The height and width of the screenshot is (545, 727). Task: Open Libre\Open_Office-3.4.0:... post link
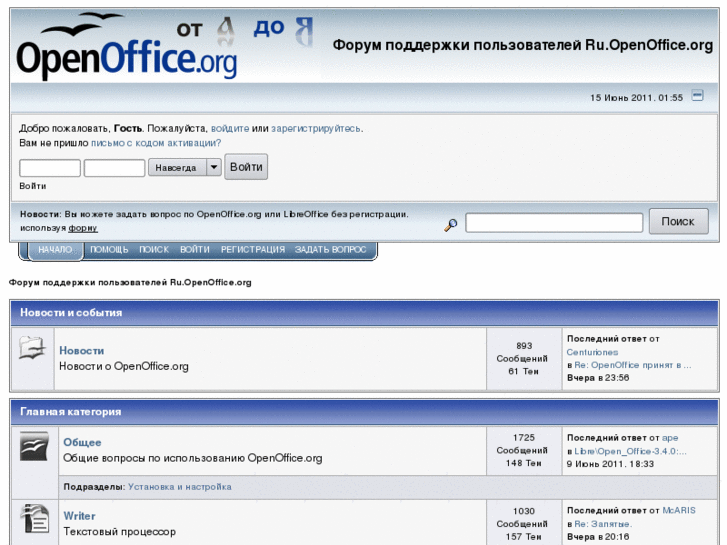[x=631, y=451]
